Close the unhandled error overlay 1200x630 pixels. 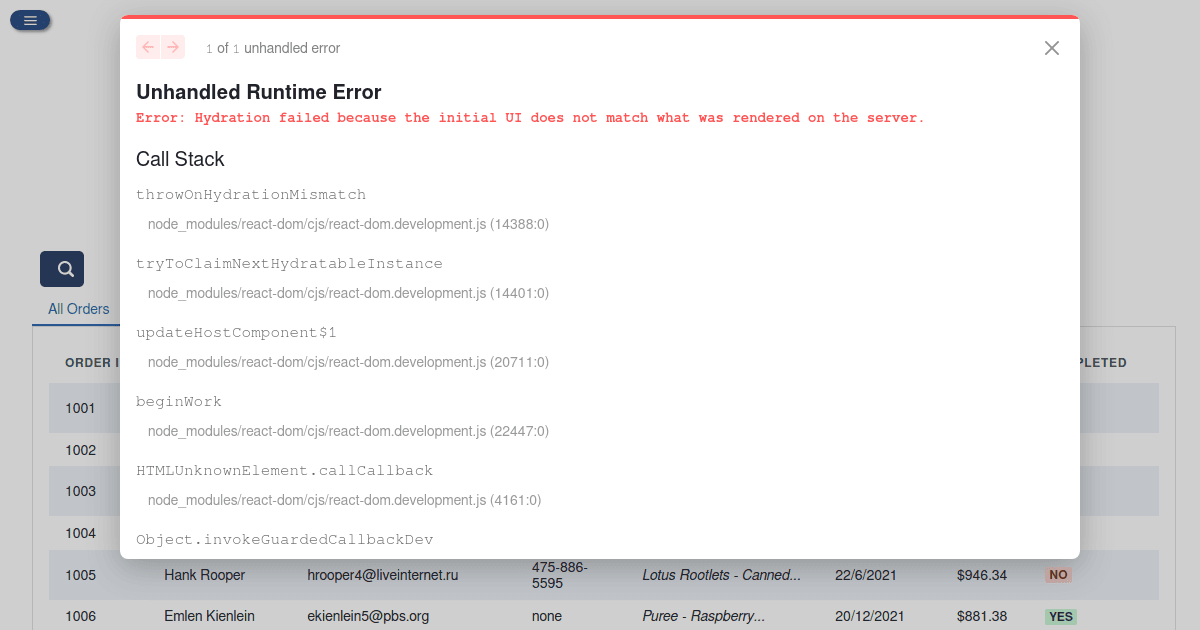pos(1051,48)
